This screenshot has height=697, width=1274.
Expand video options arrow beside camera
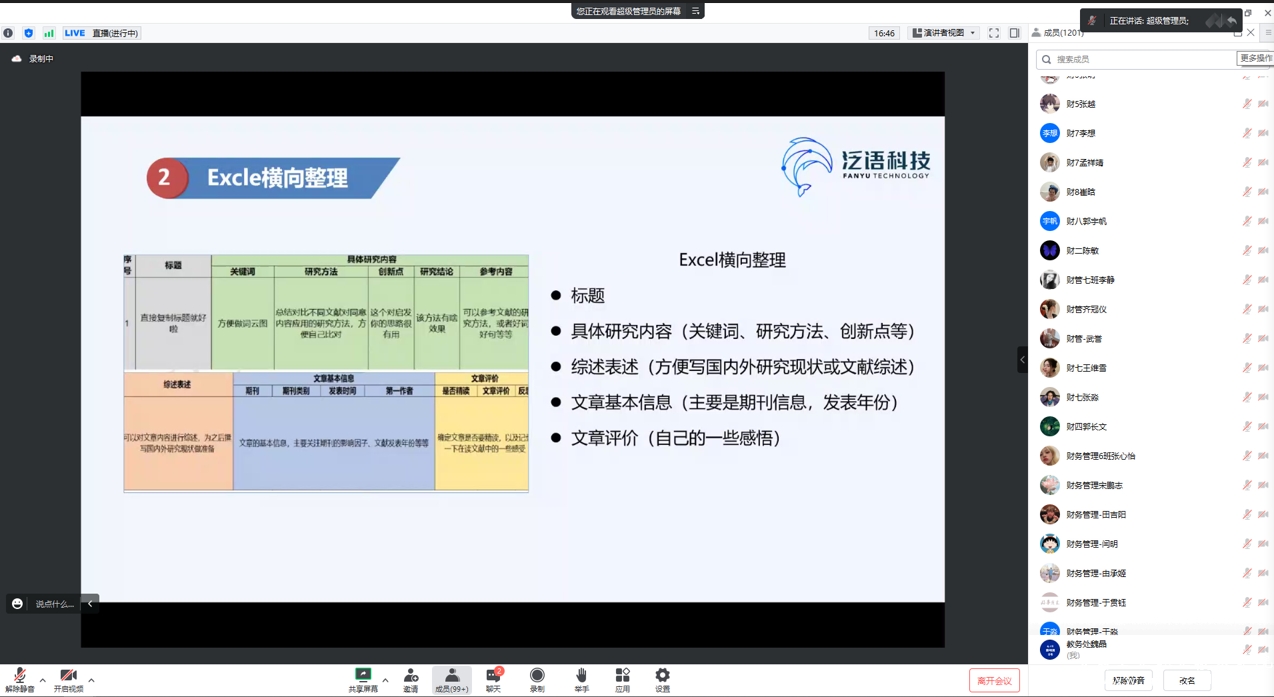click(x=91, y=680)
